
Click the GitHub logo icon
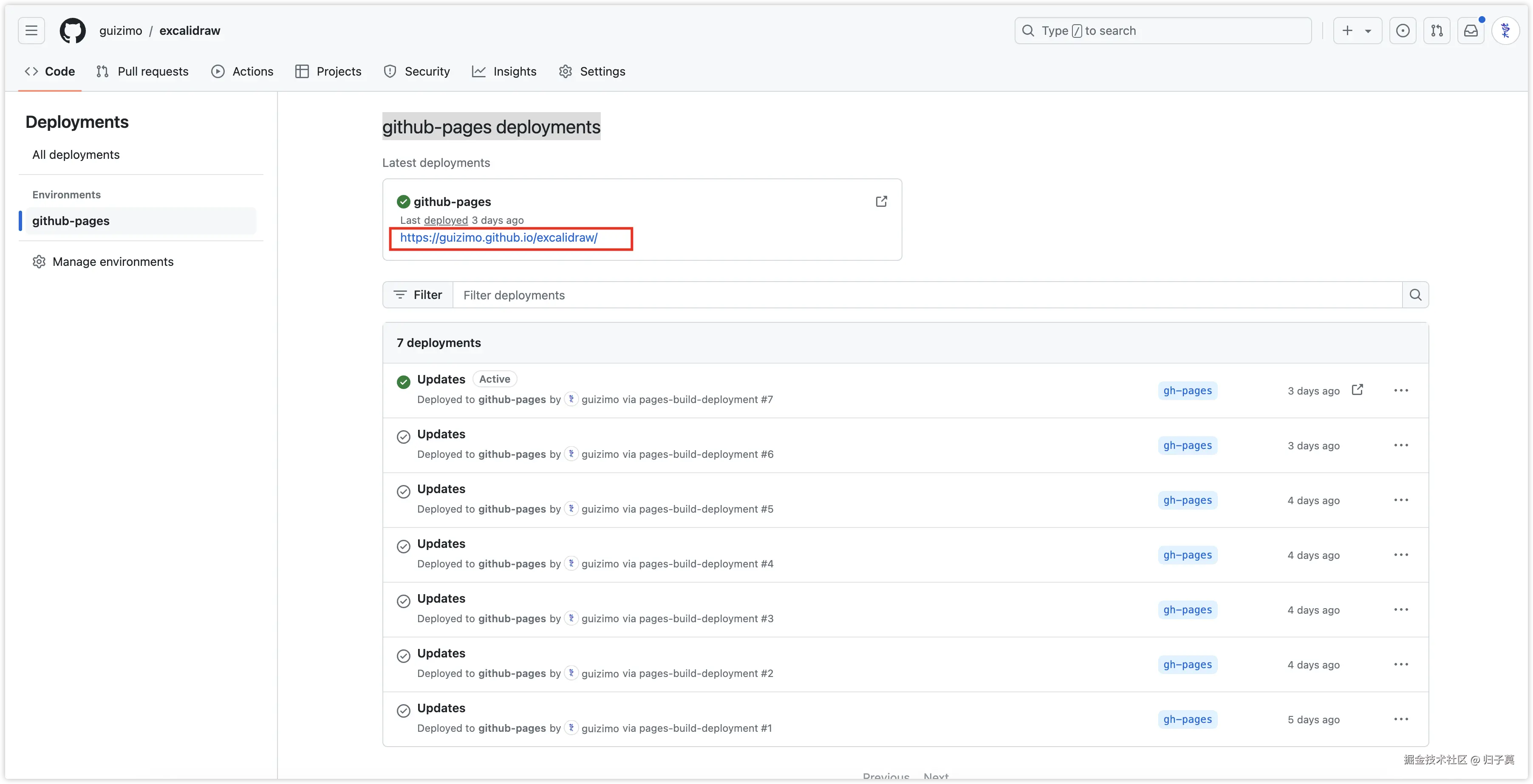coord(73,30)
